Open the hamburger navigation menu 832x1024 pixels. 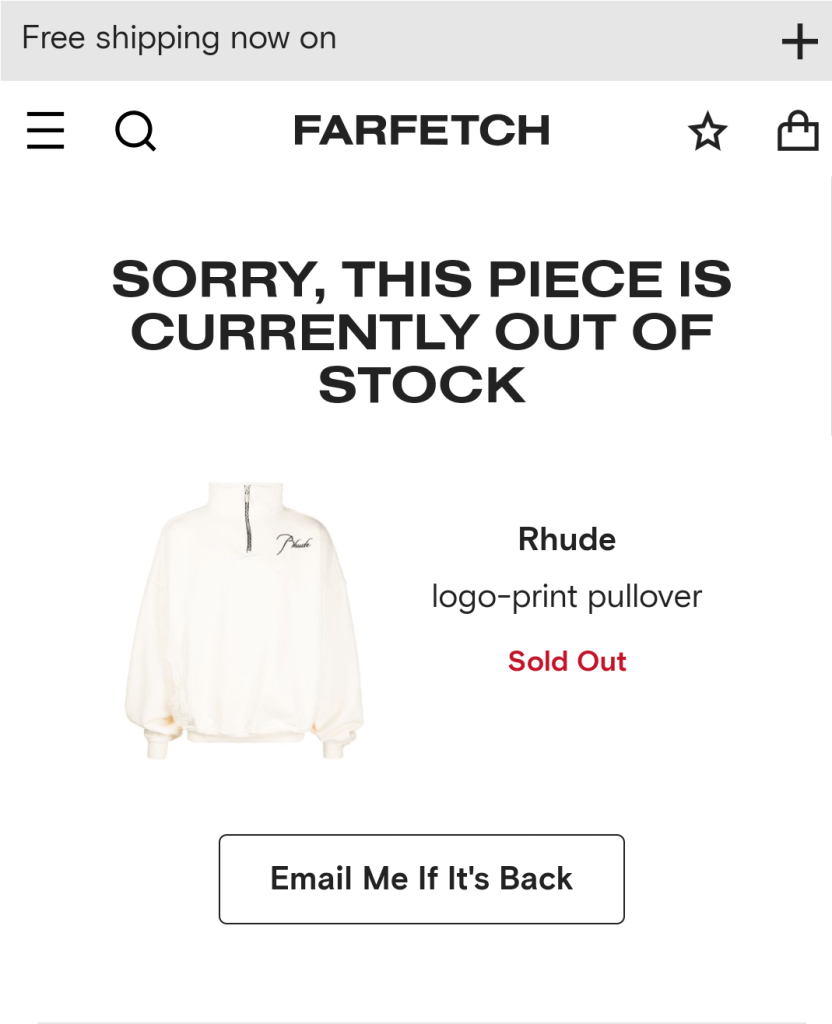(45, 131)
